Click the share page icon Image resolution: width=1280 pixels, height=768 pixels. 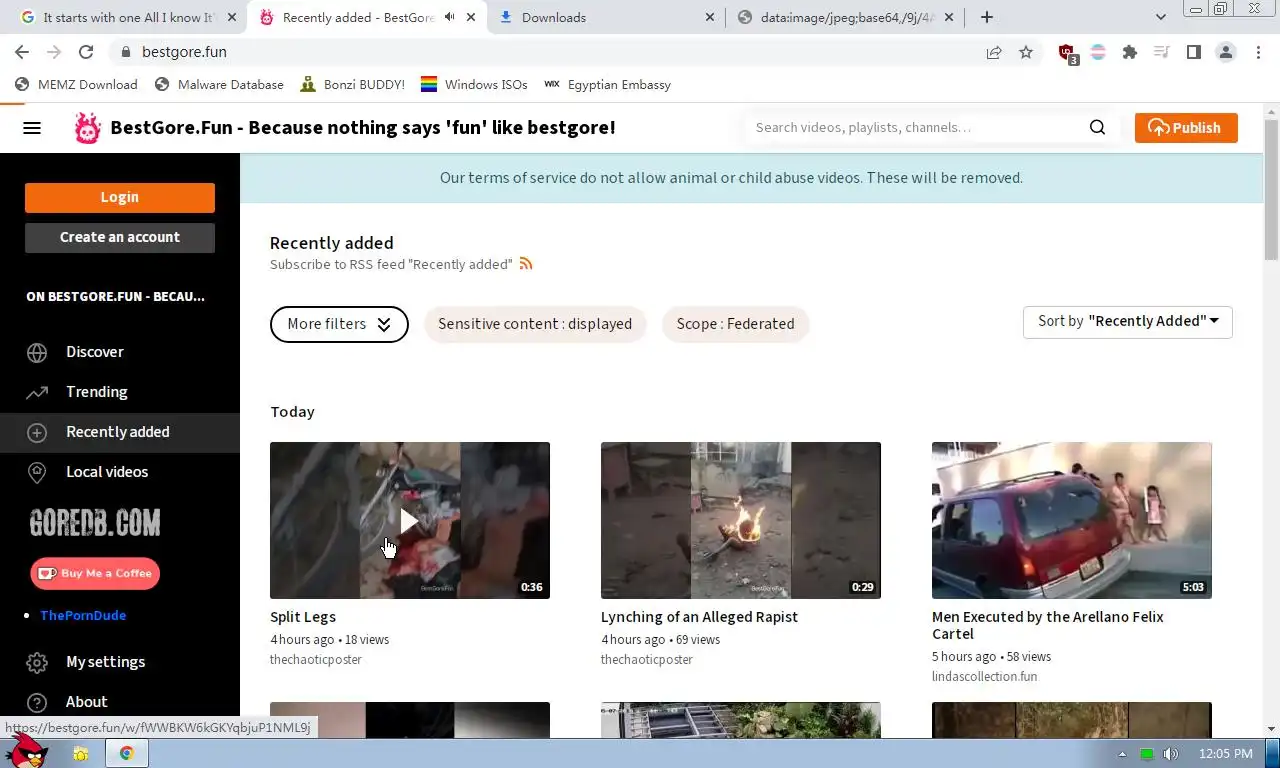click(994, 52)
